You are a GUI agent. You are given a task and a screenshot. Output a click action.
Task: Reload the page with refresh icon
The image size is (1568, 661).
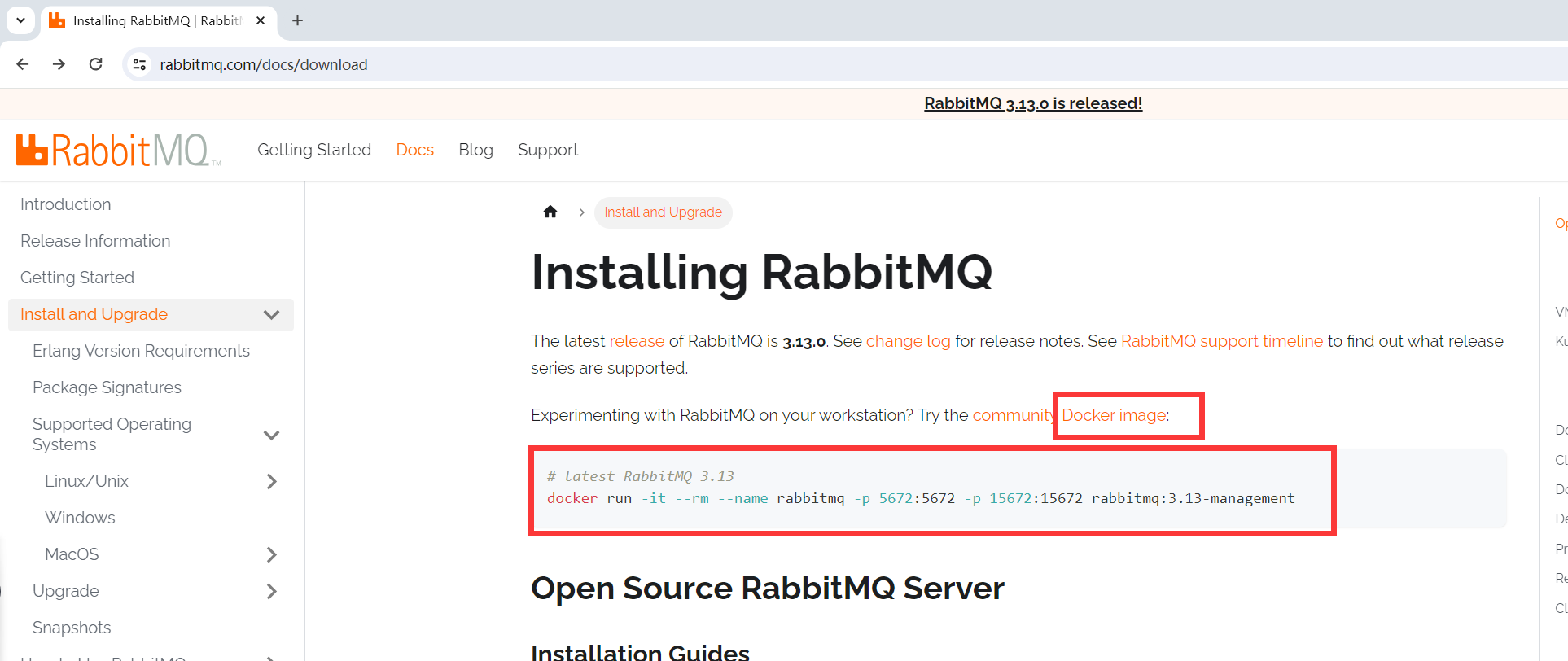95,64
